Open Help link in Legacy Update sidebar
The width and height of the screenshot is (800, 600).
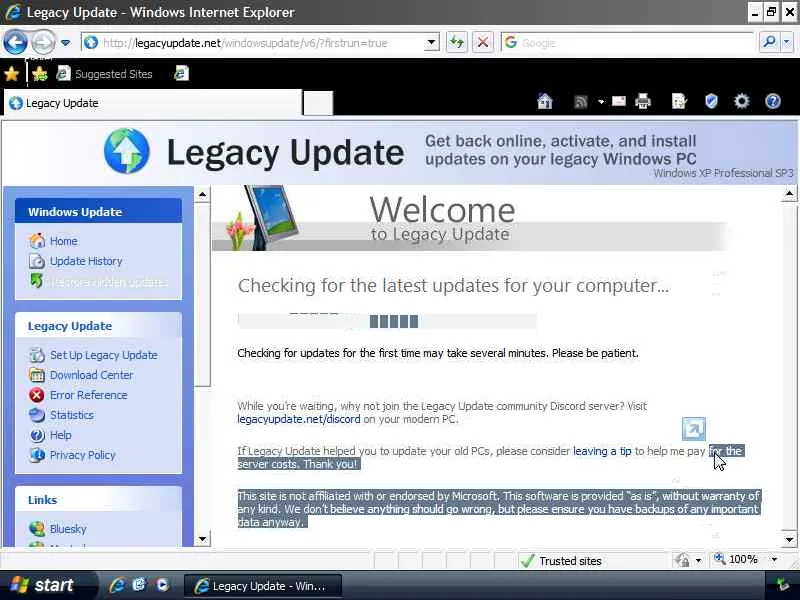click(x=61, y=435)
